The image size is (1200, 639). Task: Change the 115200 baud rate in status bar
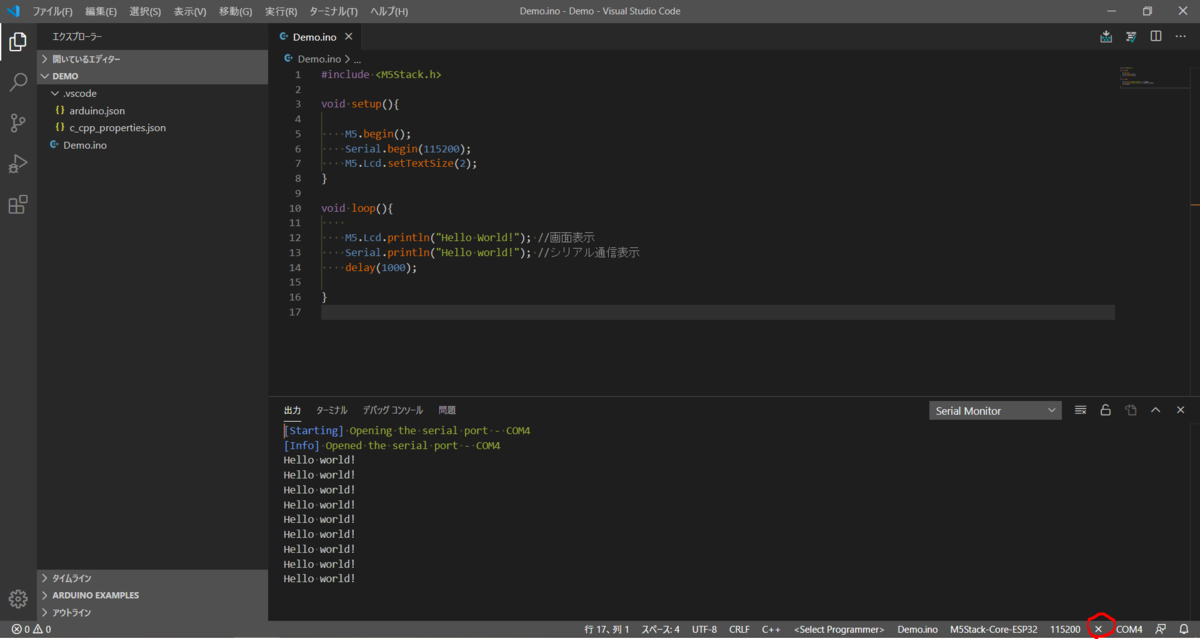tap(1065, 630)
